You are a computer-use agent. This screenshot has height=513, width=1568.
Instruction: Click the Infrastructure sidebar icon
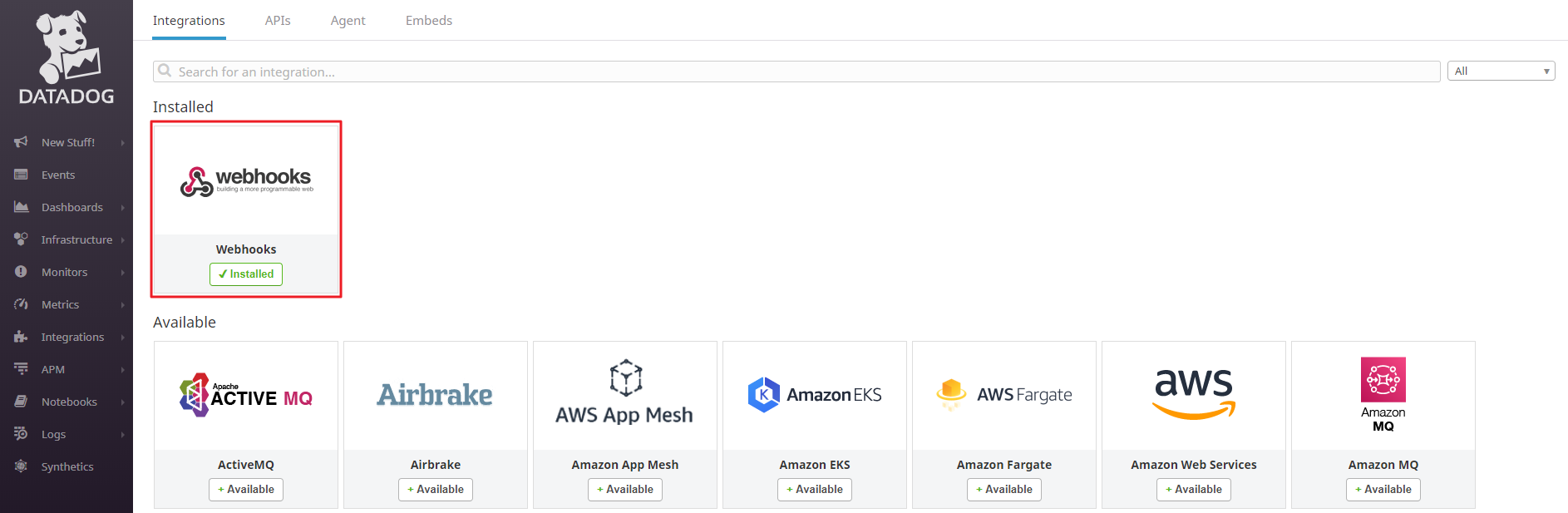(x=21, y=239)
